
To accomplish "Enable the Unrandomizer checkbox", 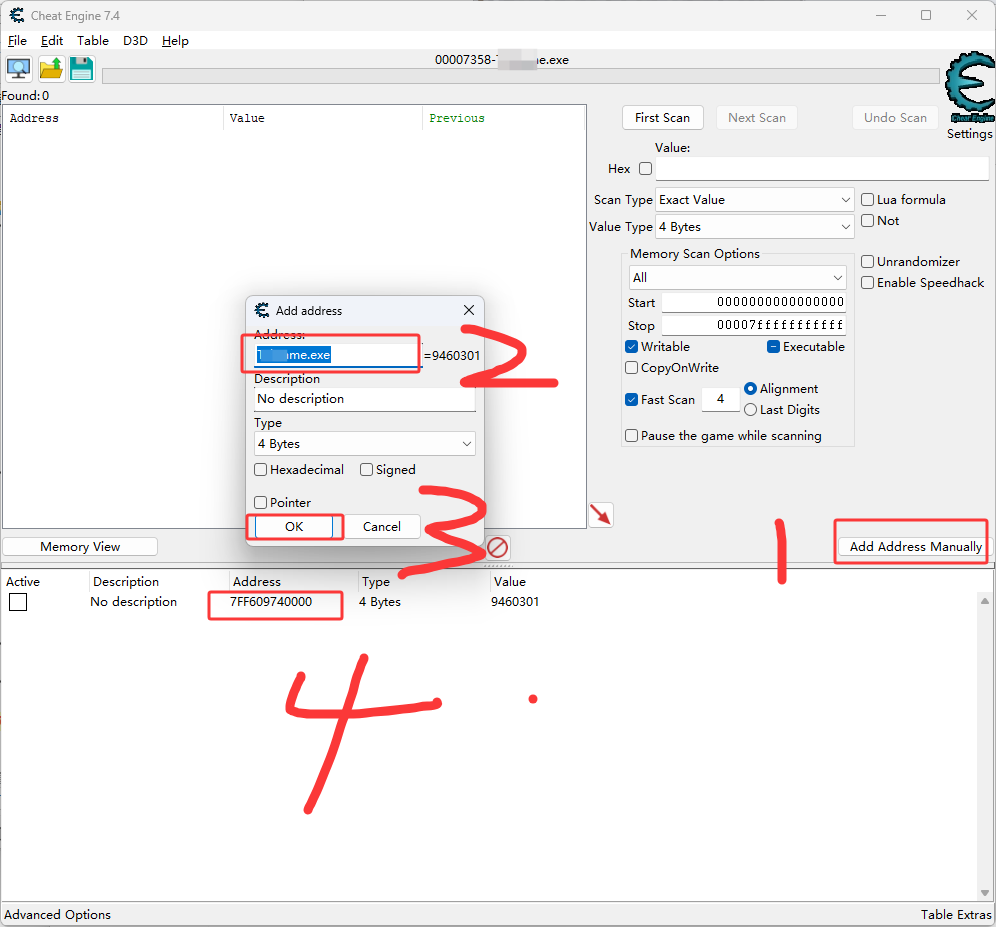I will pyautogui.click(x=867, y=262).
